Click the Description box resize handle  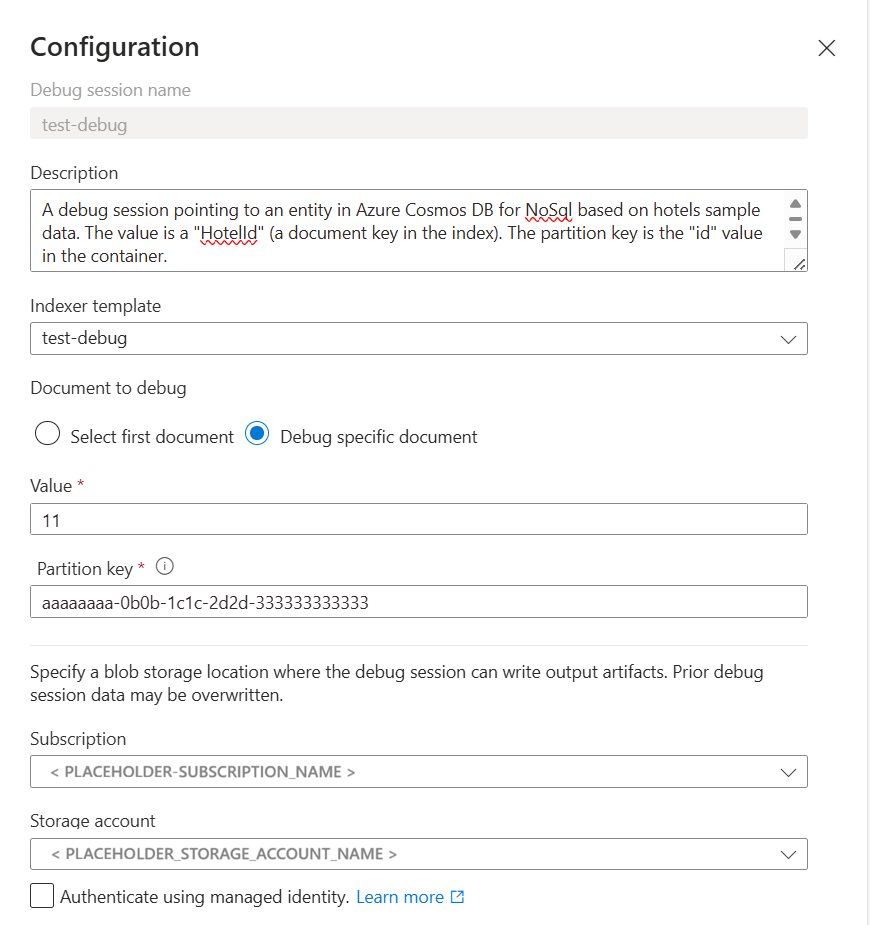(x=796, y=262)
